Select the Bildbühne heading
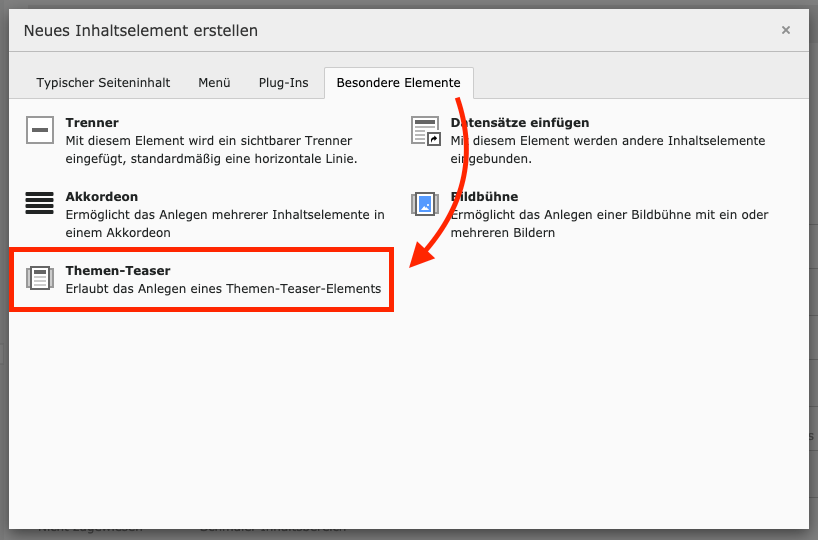Image resolution: width=818 pixels, height=540 pixels. tap(484, 197)
